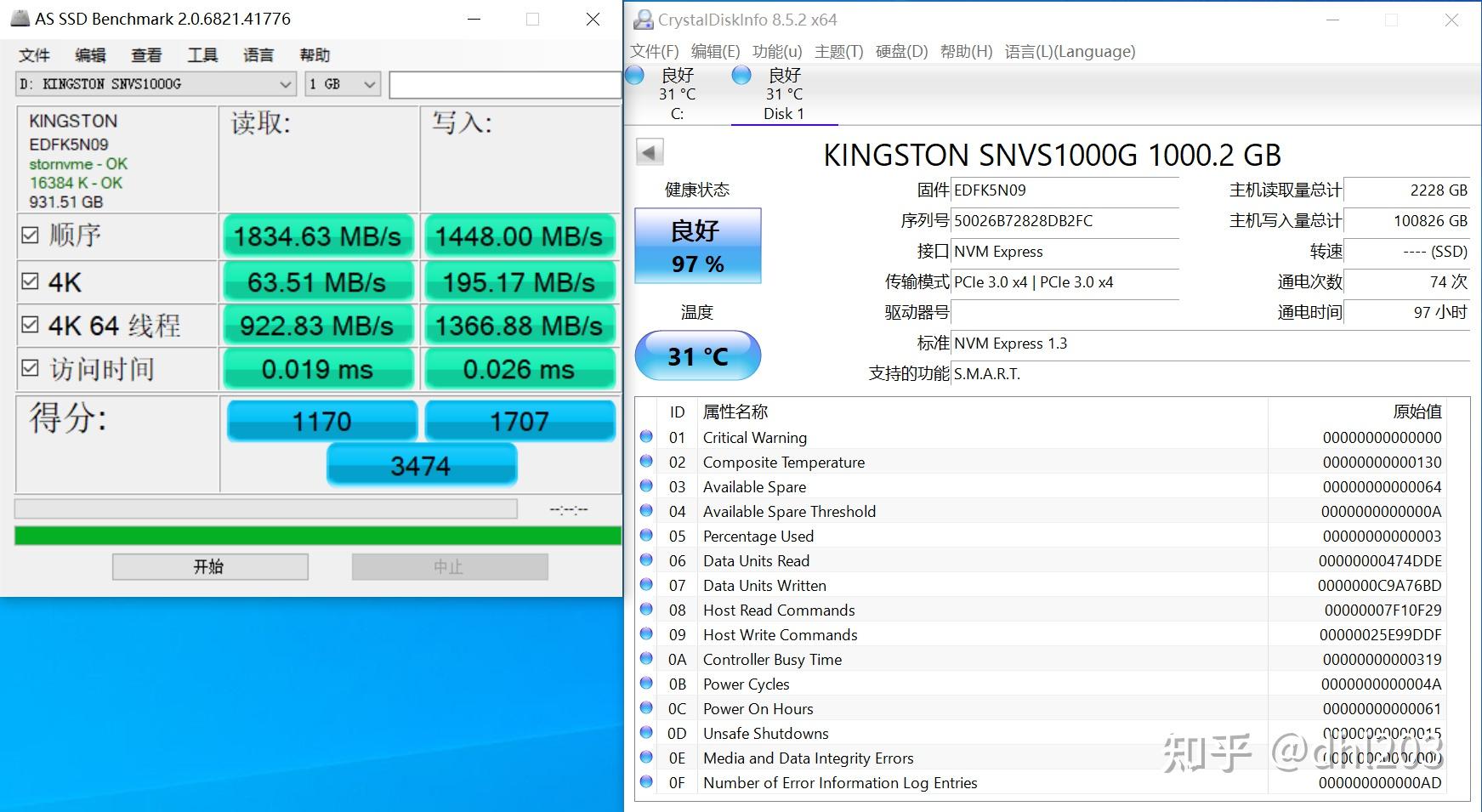Image resolution: width=1482 pixels, height=812 pixels.
Task: Click the 原始值 column header
Action: (x=1417, y=412)
